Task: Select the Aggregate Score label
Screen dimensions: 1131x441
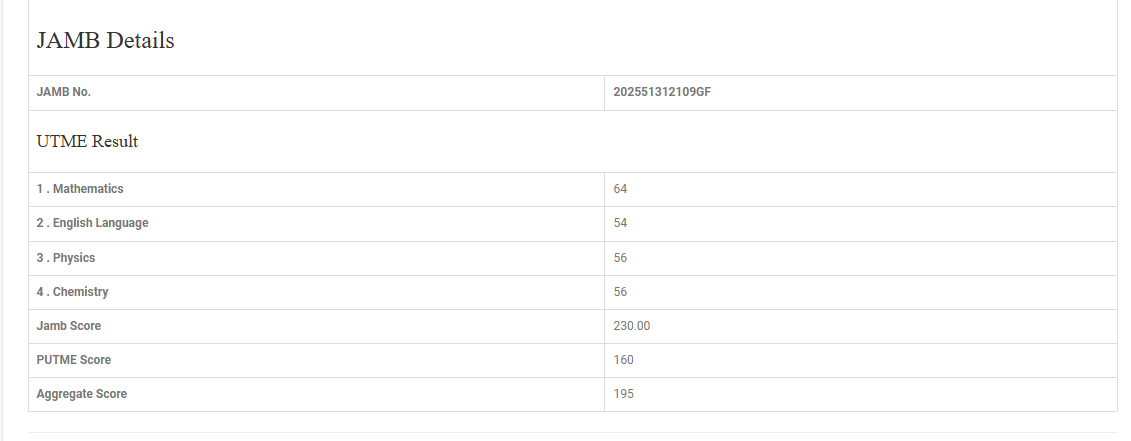Action: tap(82, 394)
